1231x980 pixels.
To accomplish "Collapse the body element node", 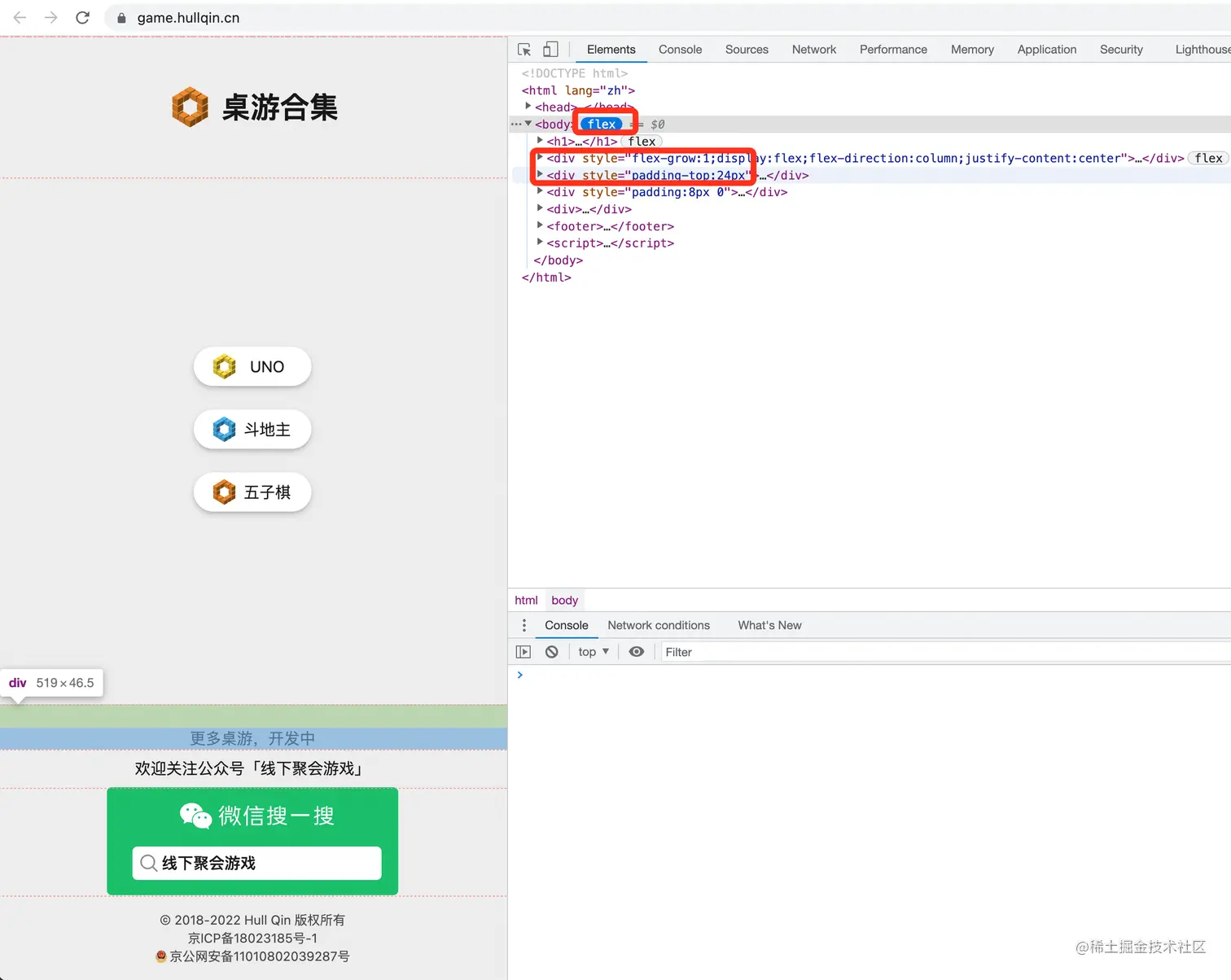I will coord(528,124).
